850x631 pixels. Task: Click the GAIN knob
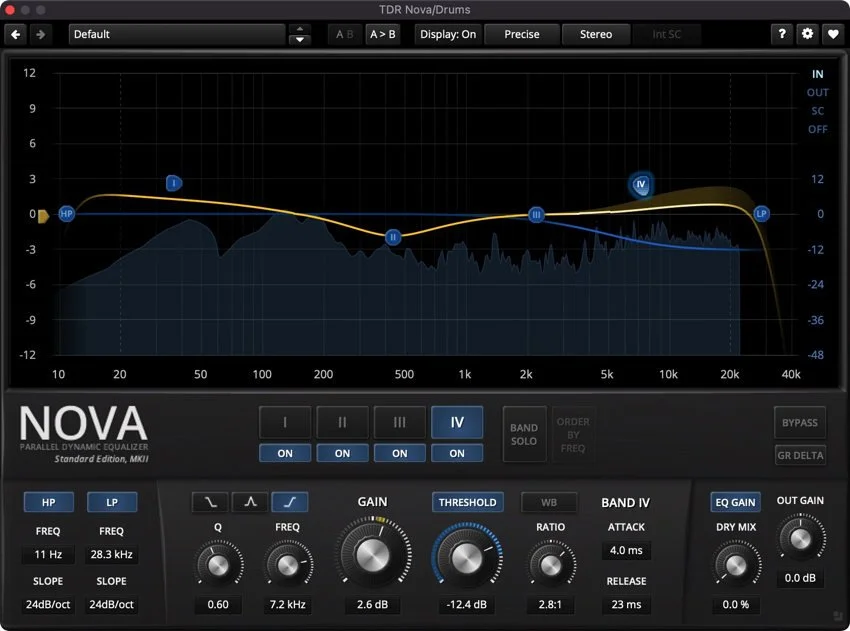372,555
